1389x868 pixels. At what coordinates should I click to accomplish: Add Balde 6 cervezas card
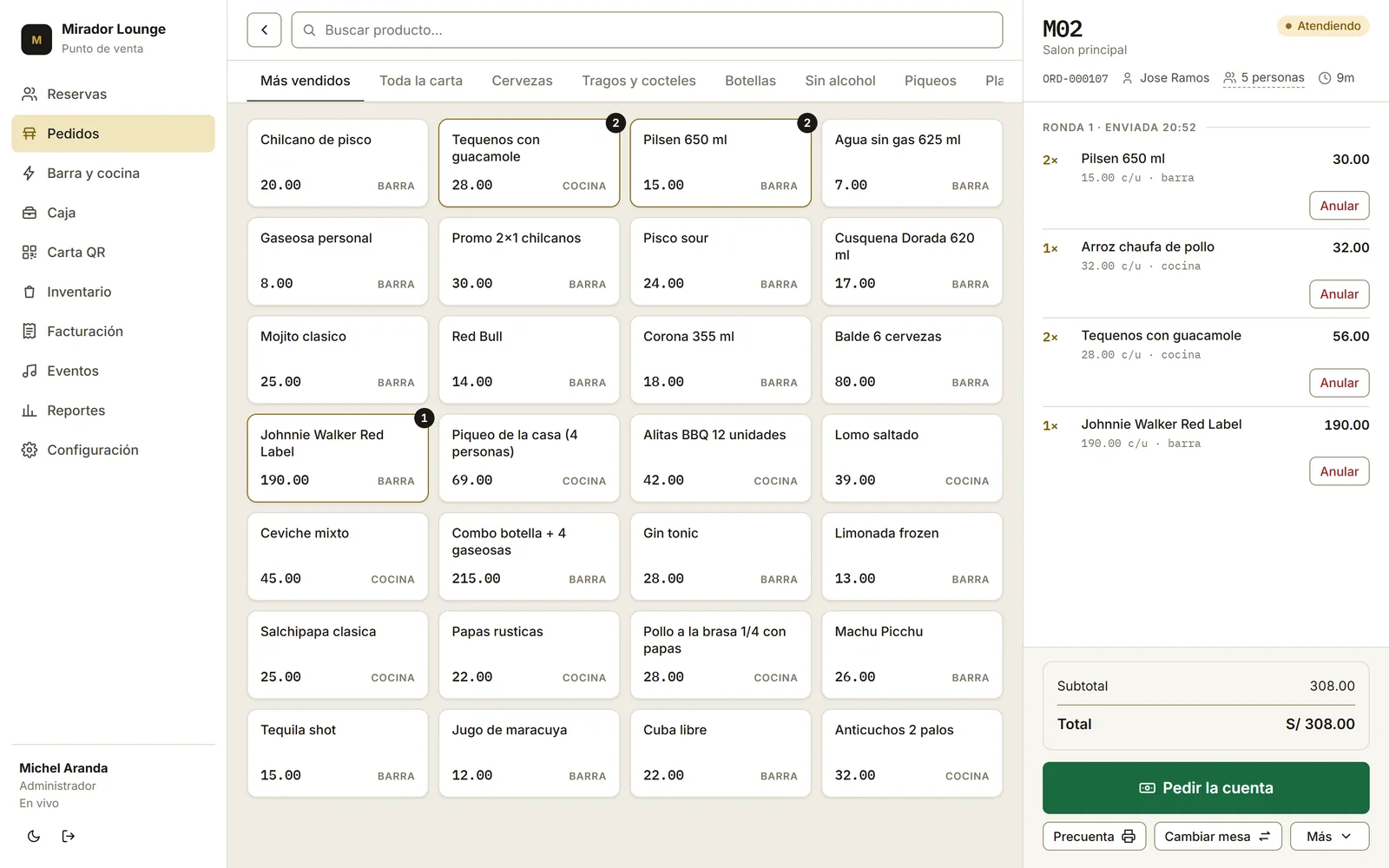912,359
